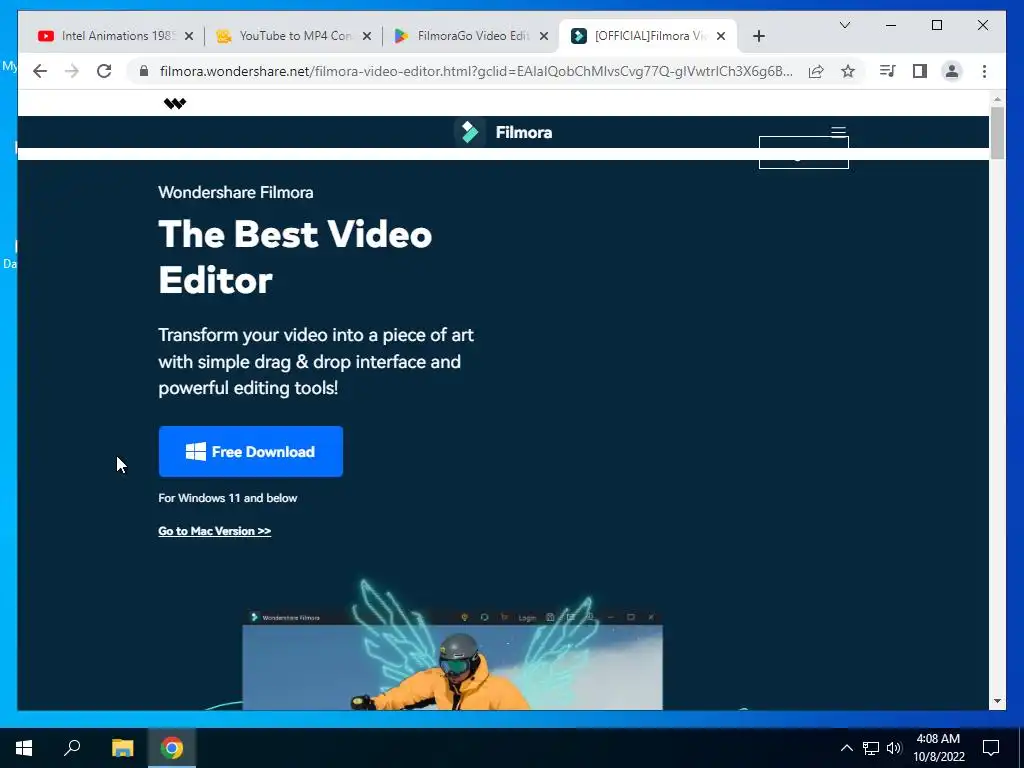Click the Filmora app preview screenshot
Screen dimensions: 1024x768
pyautogui.click(x=452, y=660)
